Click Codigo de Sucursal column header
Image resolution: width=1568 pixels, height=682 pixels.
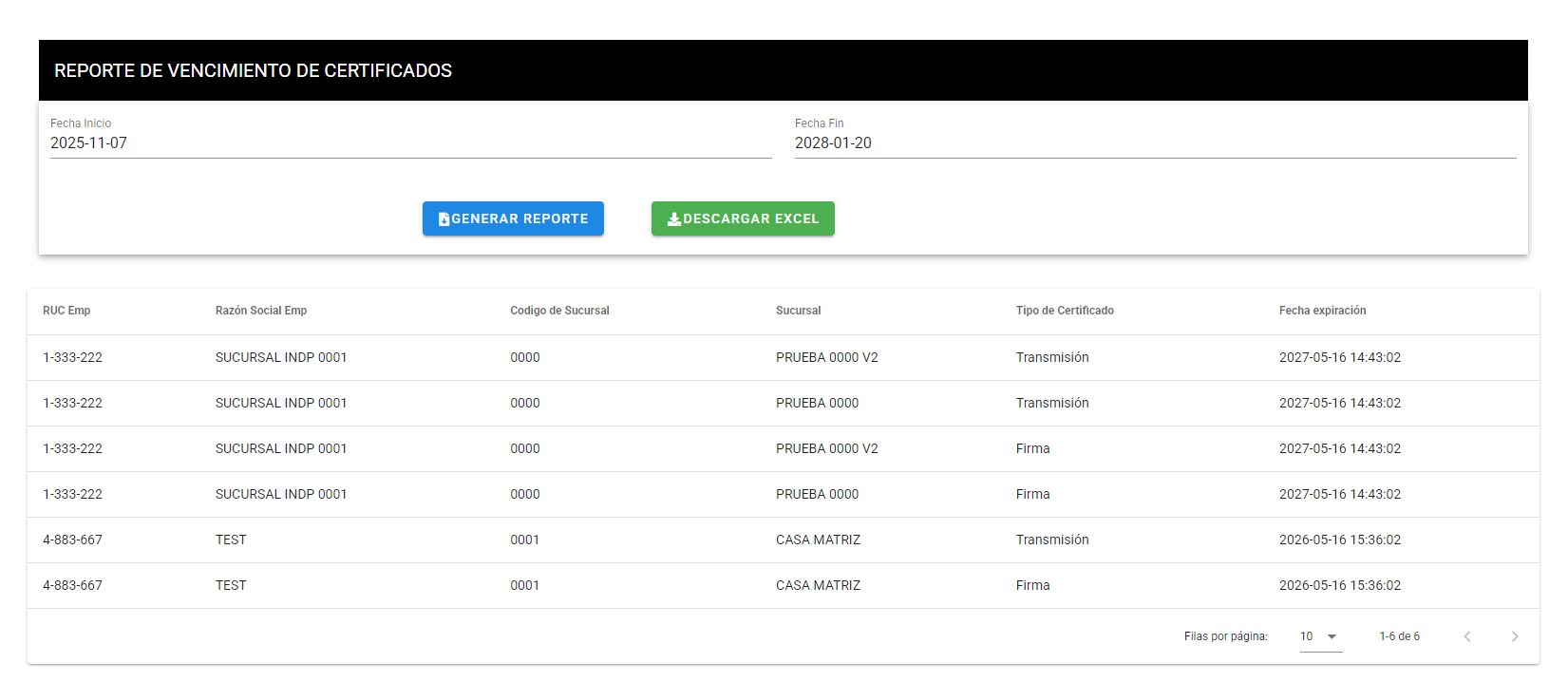[x=559, y=311]
